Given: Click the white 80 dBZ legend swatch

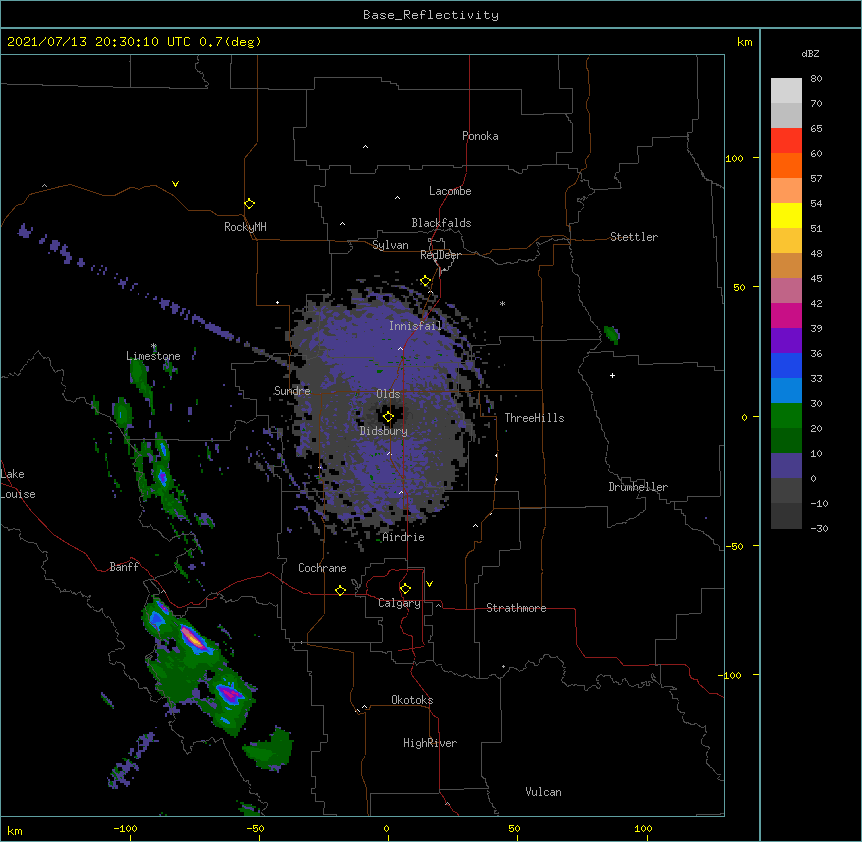Looking at the screenshot, I should [x=786, y=91].
